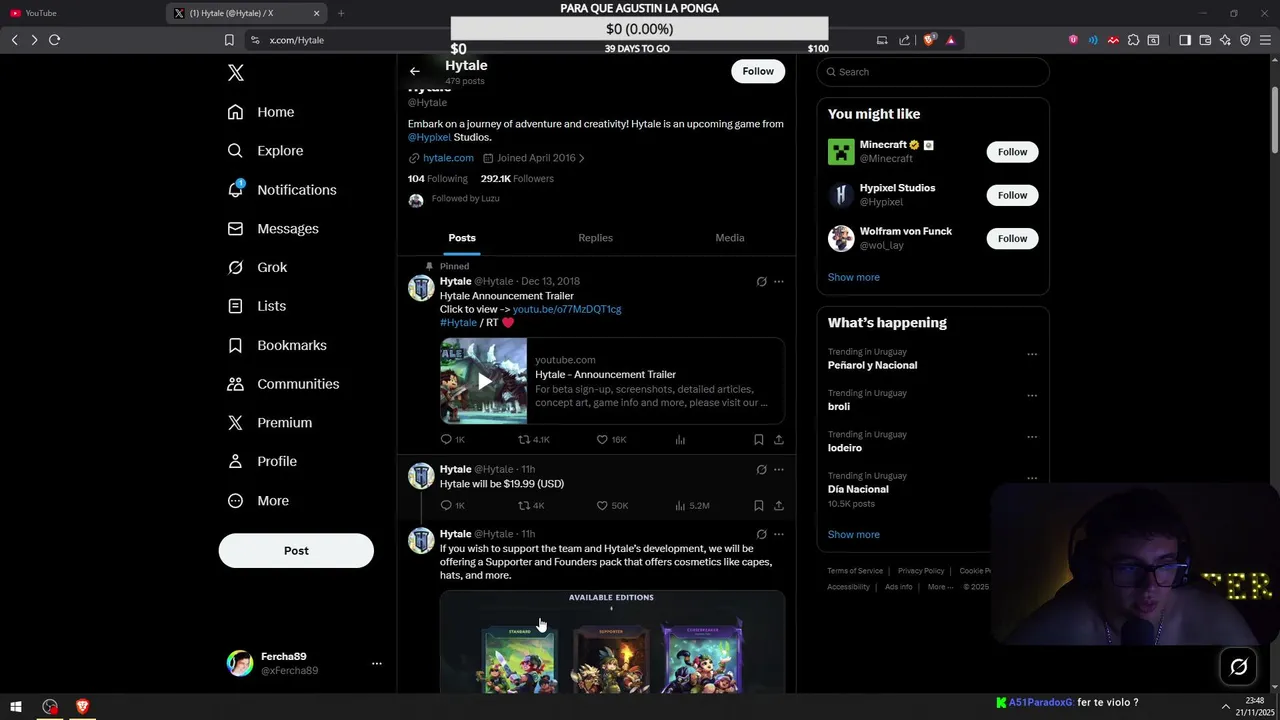Switch to the Replies tab

(595, 238)
